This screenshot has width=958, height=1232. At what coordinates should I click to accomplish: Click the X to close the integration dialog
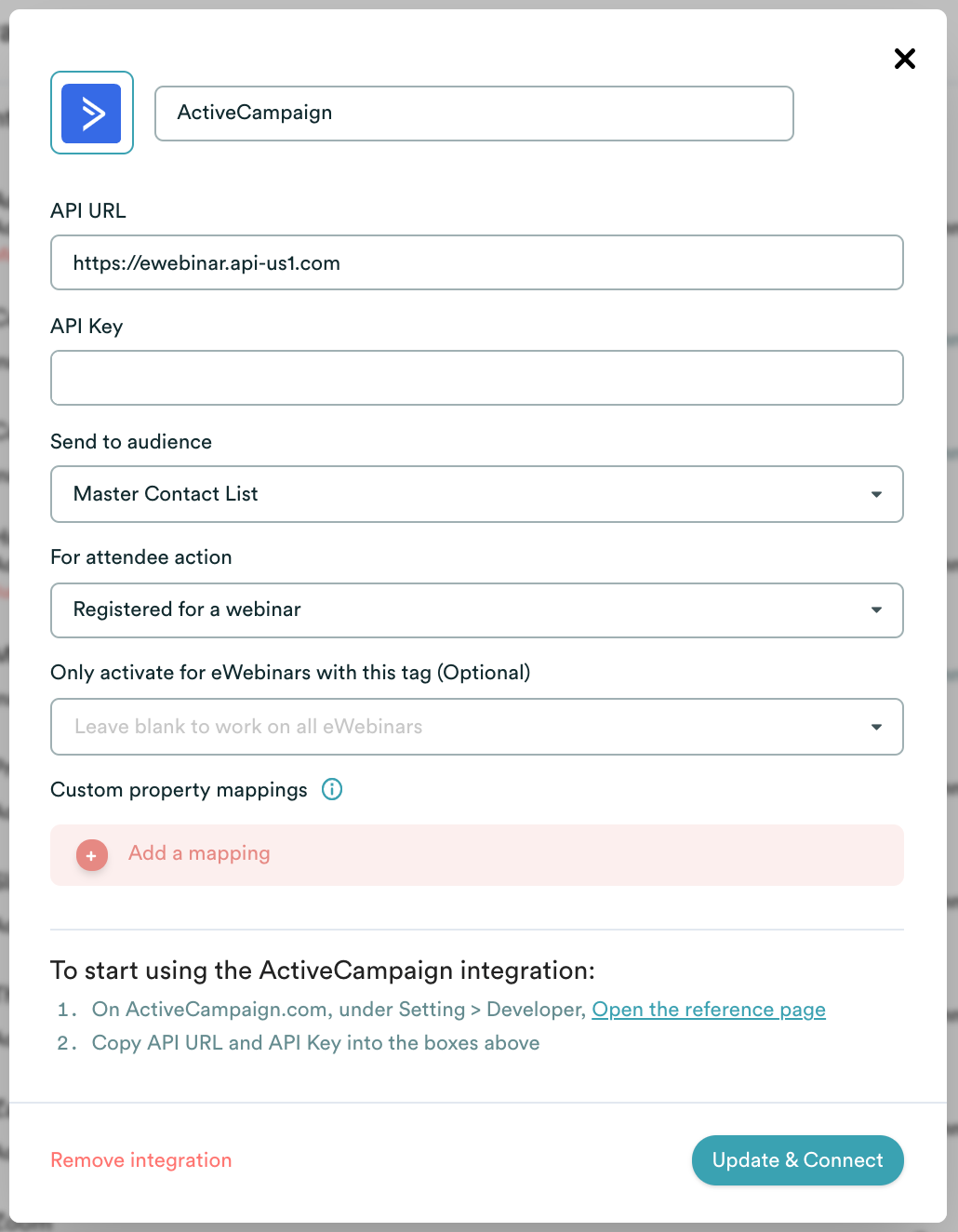coord(904,59)
